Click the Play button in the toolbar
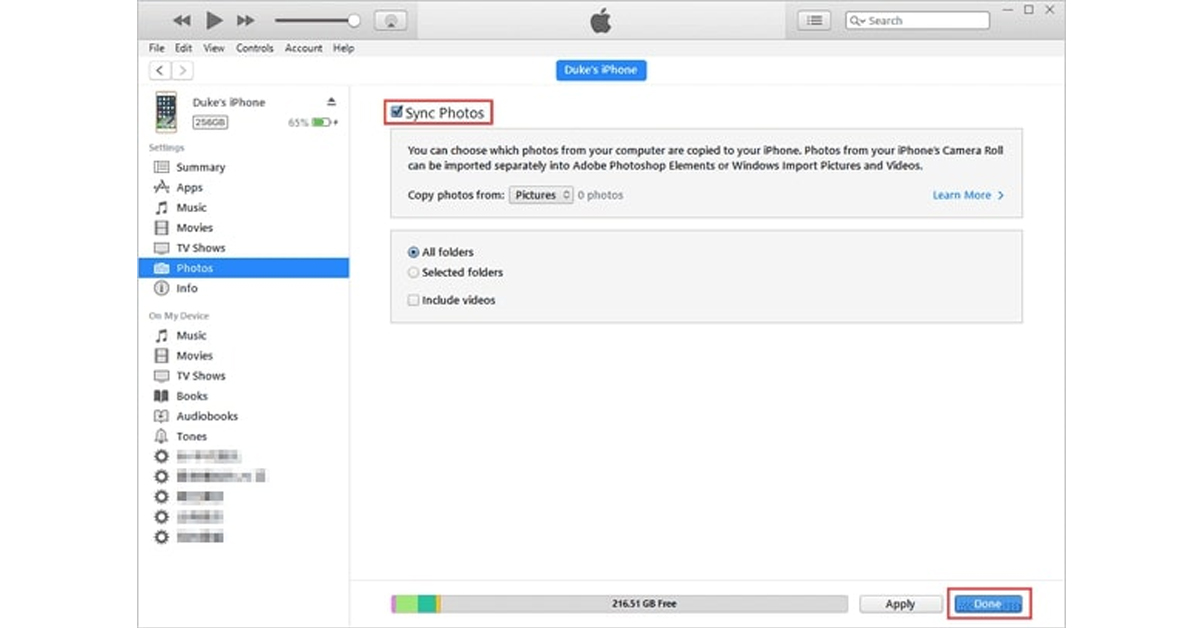 [x=214, y=20]
